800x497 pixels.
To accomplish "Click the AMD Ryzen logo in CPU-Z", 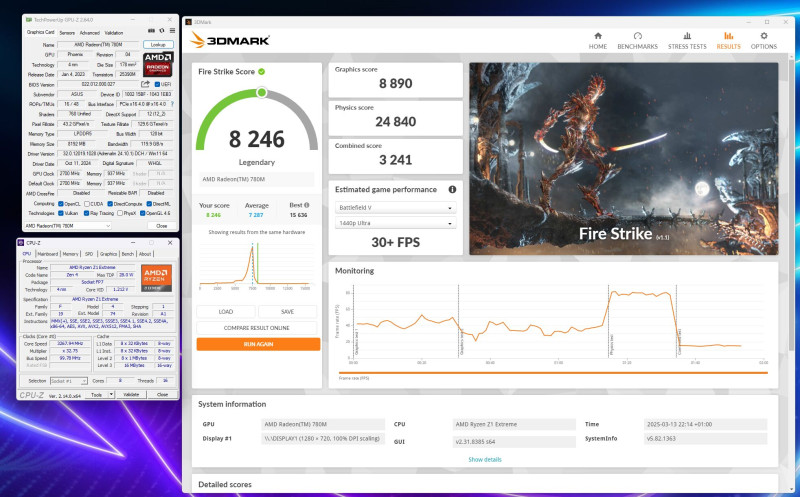I will [156, 278].
